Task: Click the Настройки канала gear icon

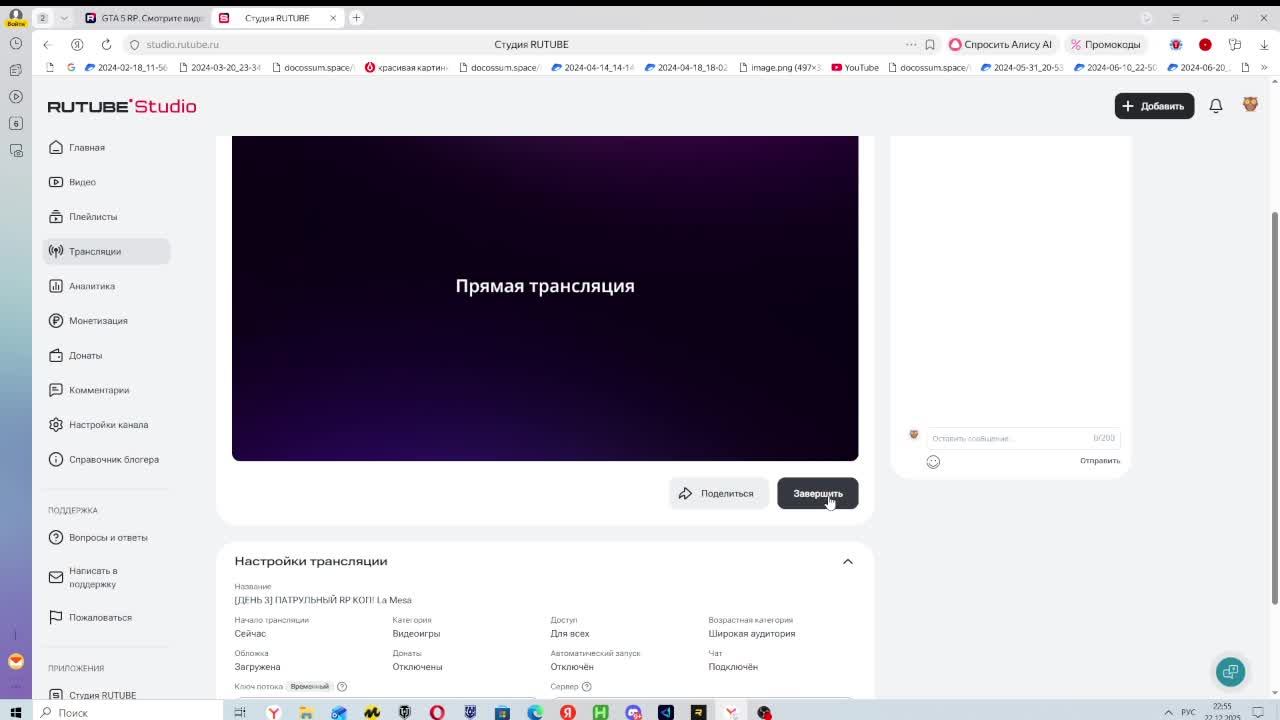Action: 56,425
